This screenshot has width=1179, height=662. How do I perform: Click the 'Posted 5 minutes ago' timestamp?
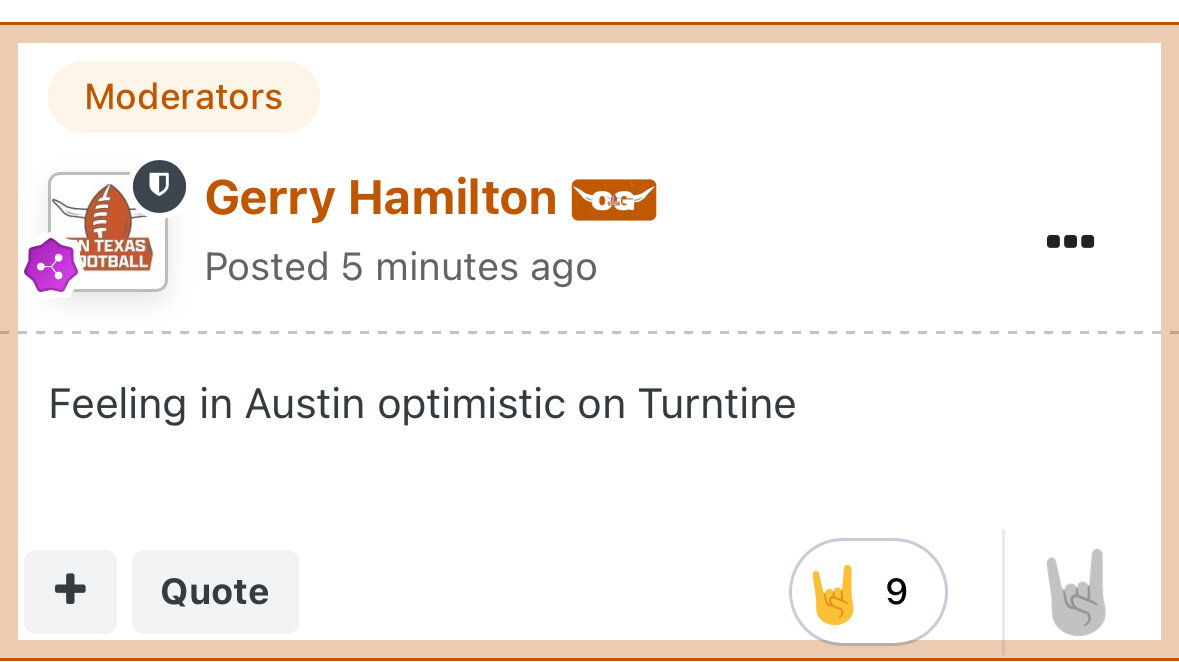click(x=401, y=267)
